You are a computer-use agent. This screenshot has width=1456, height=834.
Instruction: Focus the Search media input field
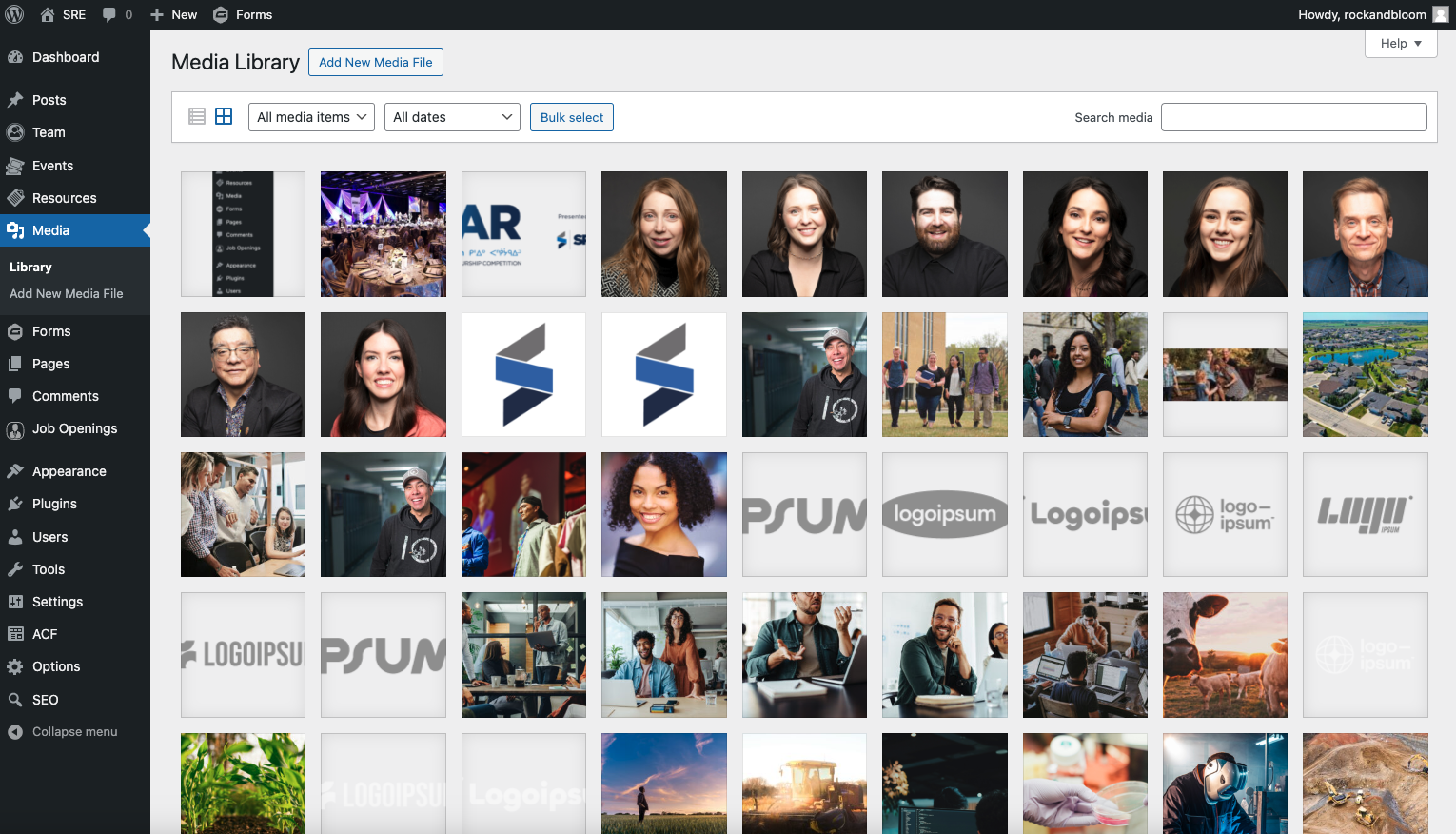point(1293,117)
